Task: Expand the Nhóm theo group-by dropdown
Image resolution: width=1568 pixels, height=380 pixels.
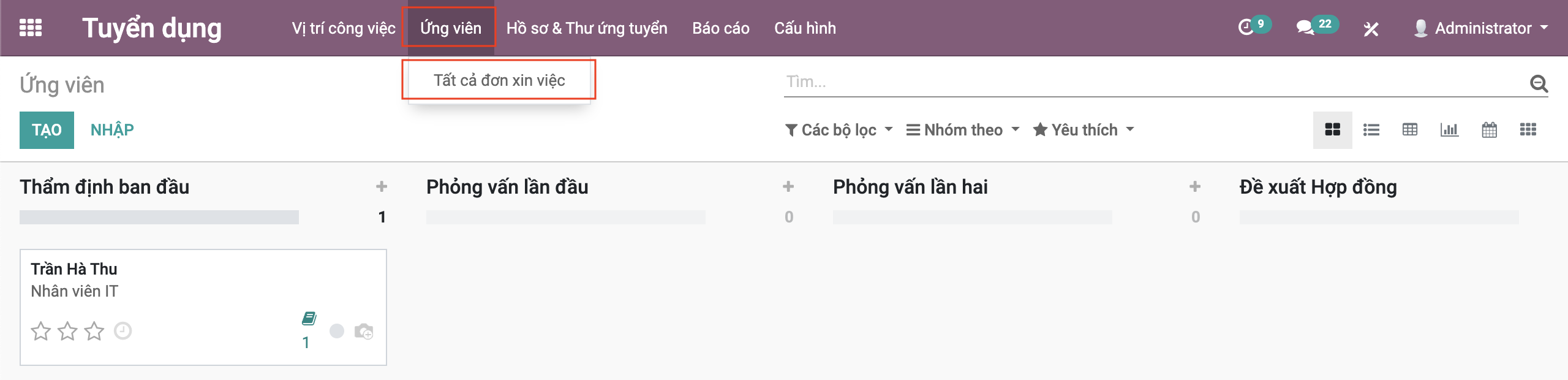Action: [x=962, y=130]
